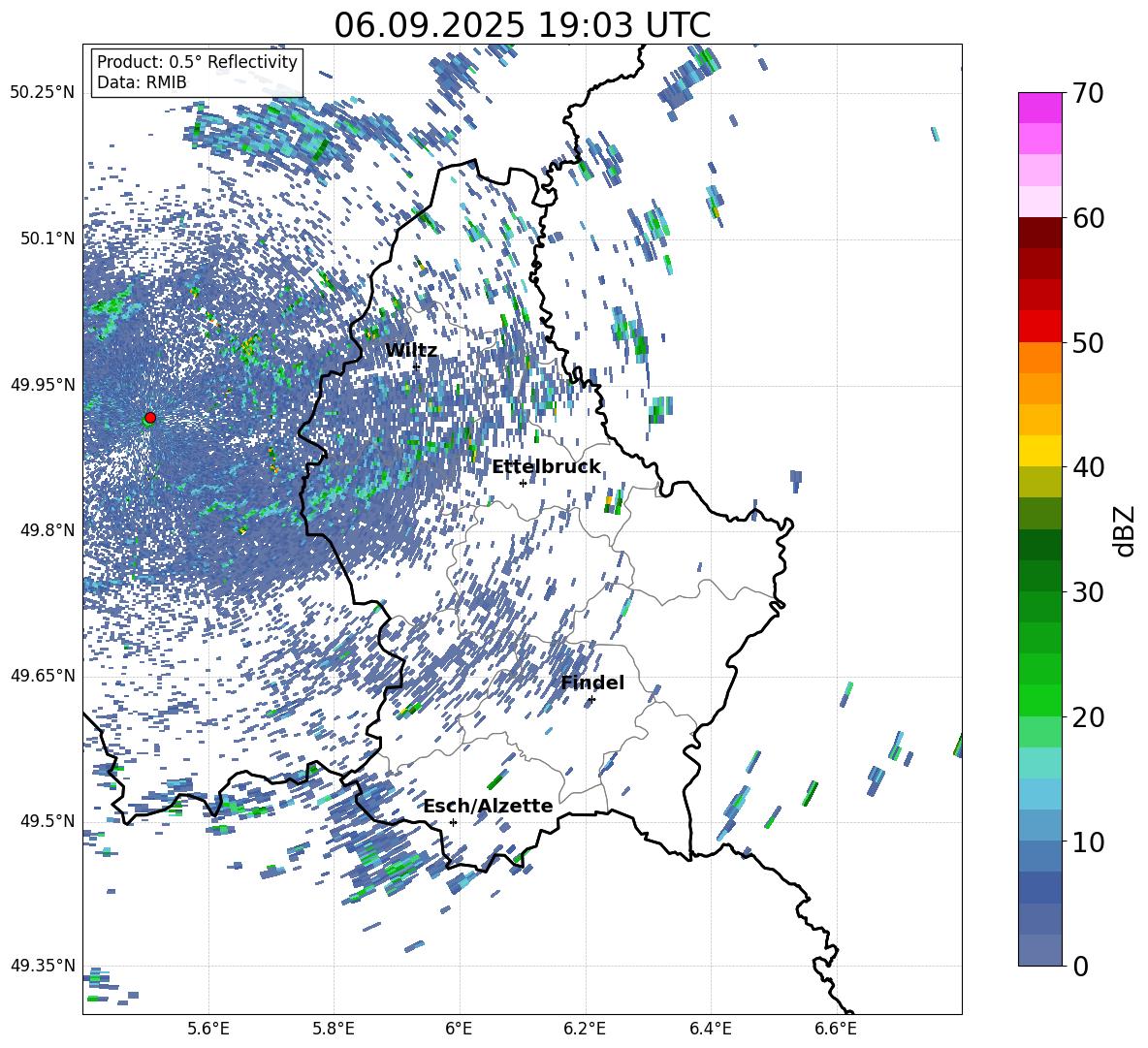The image size is (1148, 1048).
Task: Click the colorbar tick value 50
Action: (x=1088, y=342)
